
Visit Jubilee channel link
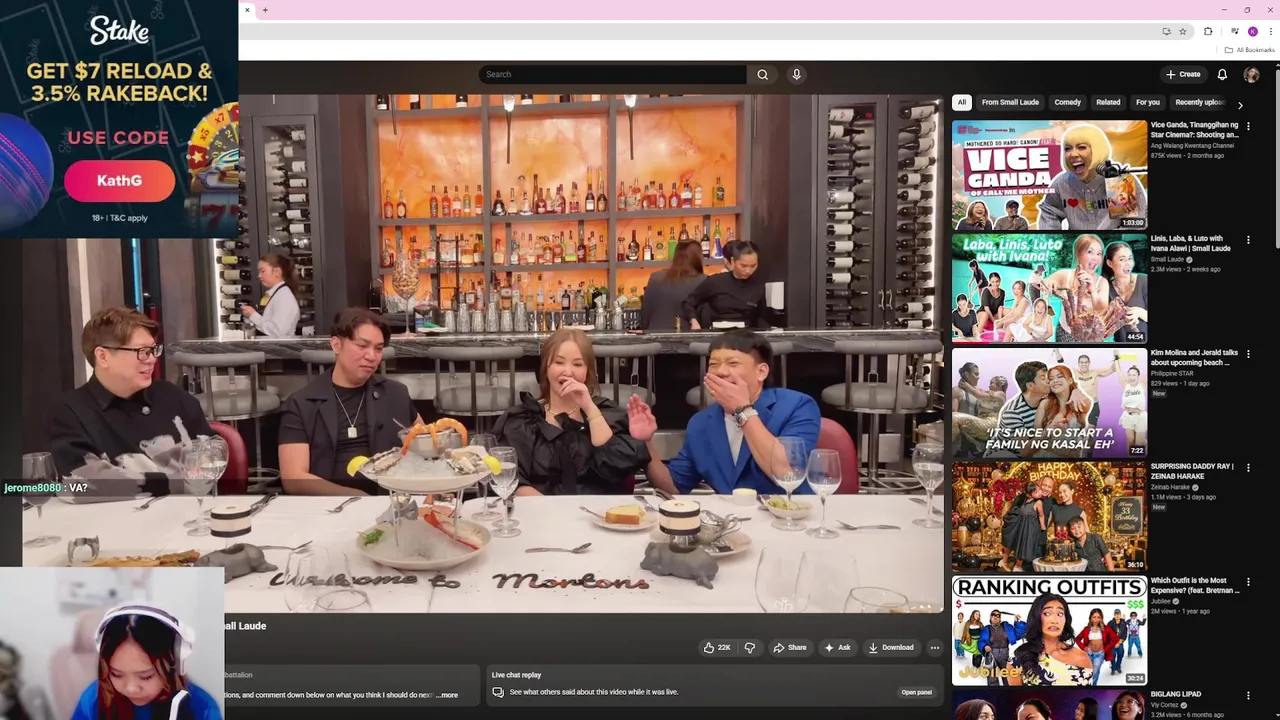tap(1162, 601)
